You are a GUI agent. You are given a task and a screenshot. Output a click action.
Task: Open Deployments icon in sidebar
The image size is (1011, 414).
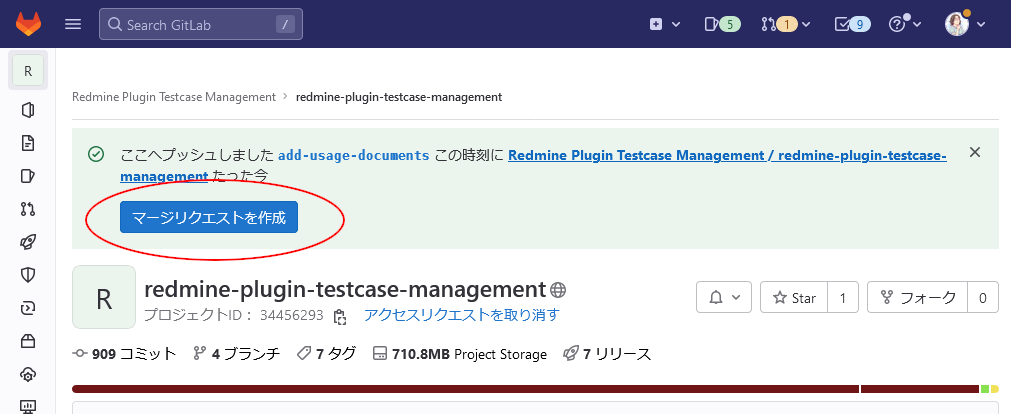click(28, 308)
